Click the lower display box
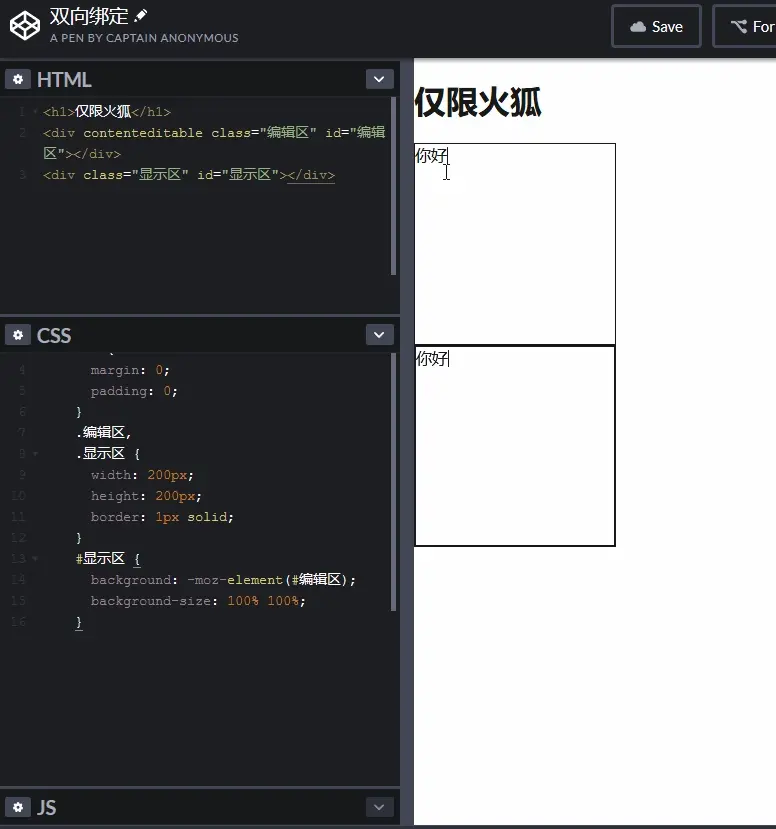Screen dimensions: 776x829 coord(515,446)
